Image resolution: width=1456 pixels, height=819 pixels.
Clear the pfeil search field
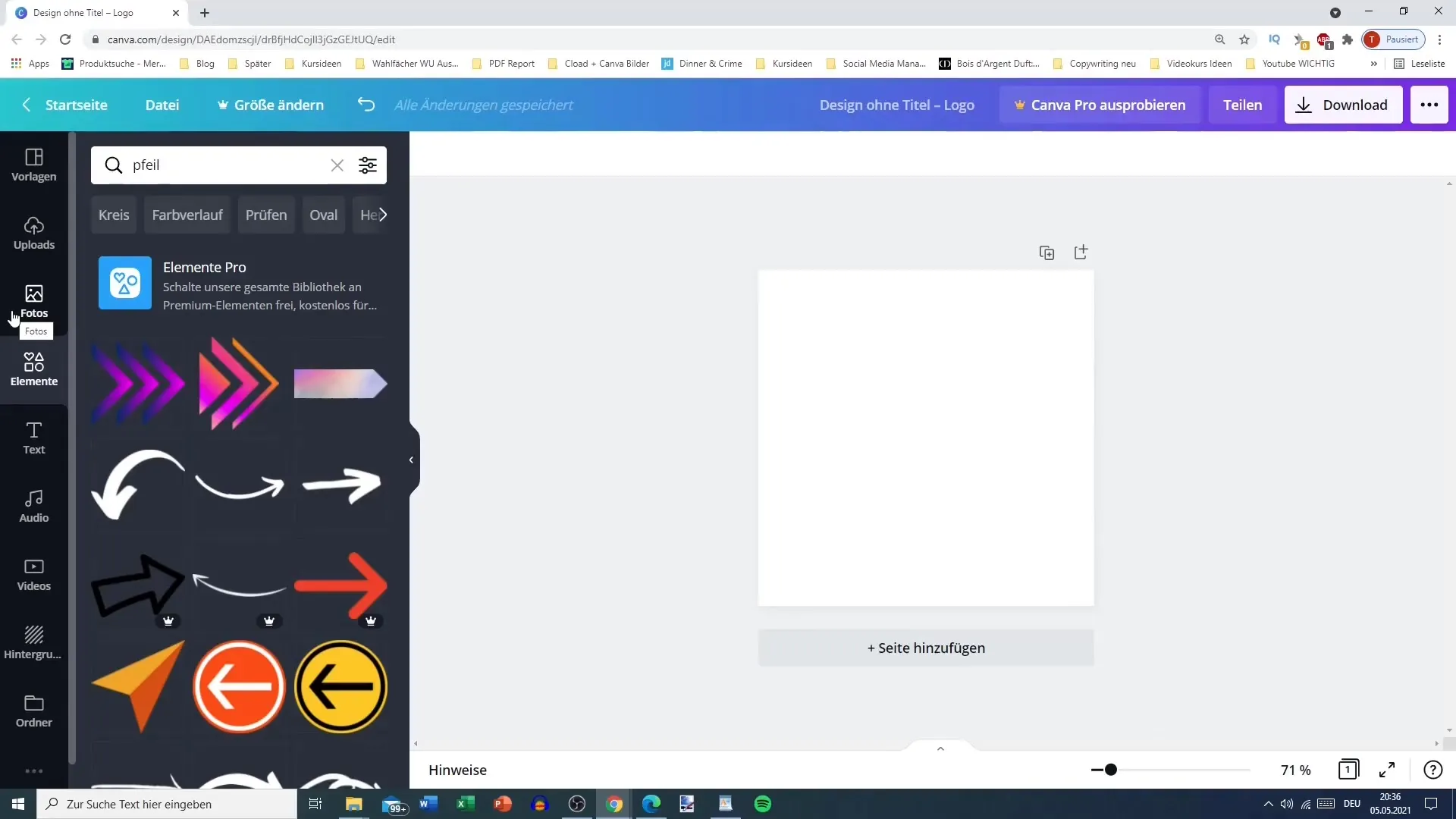click(337, 164)
